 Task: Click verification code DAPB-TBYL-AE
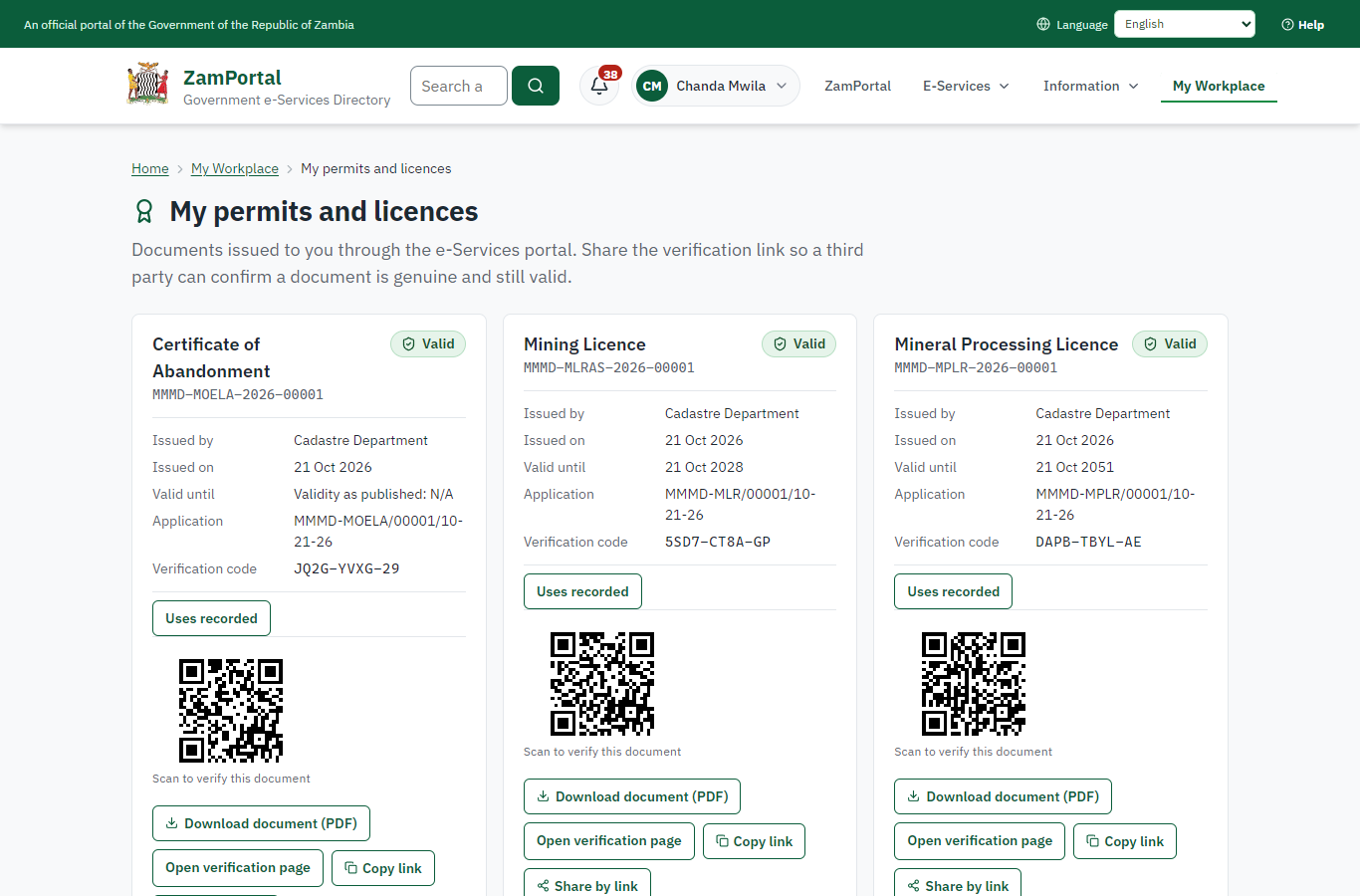1088,542
